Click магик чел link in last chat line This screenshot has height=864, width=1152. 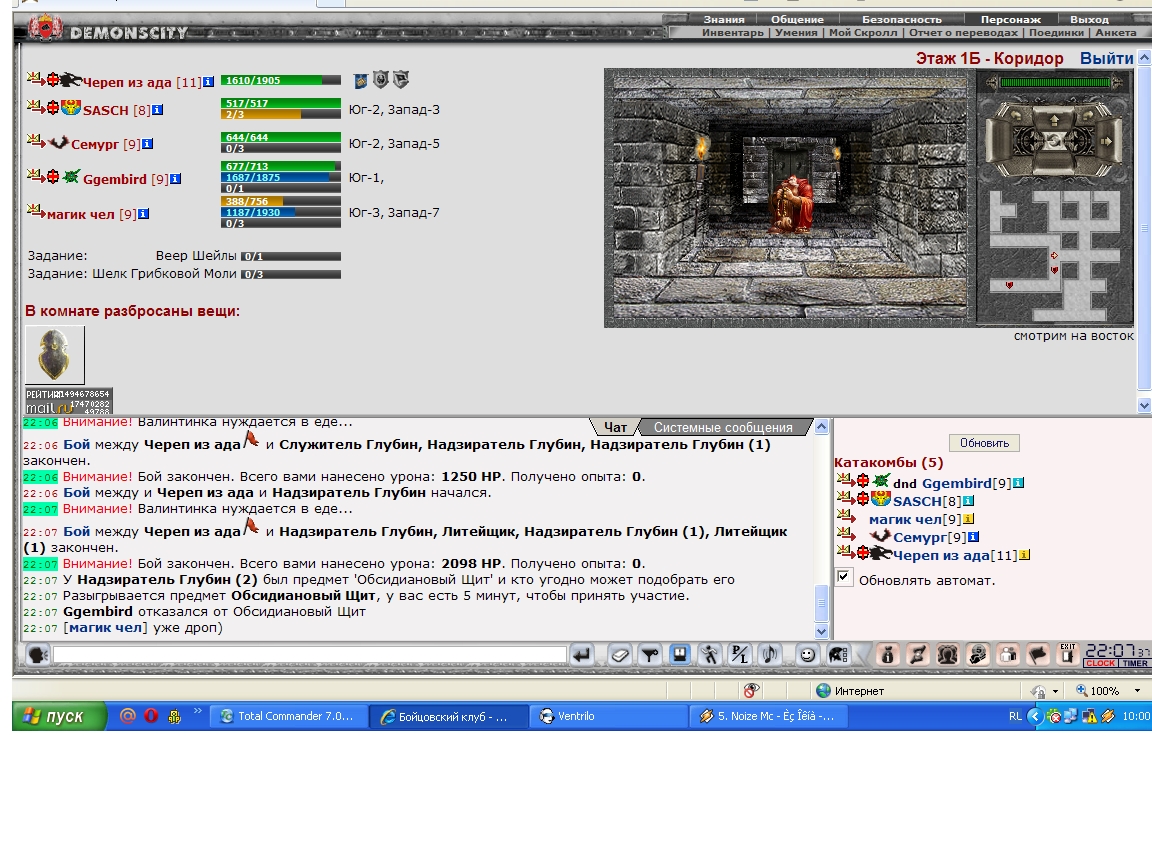(x=105, y=627)
